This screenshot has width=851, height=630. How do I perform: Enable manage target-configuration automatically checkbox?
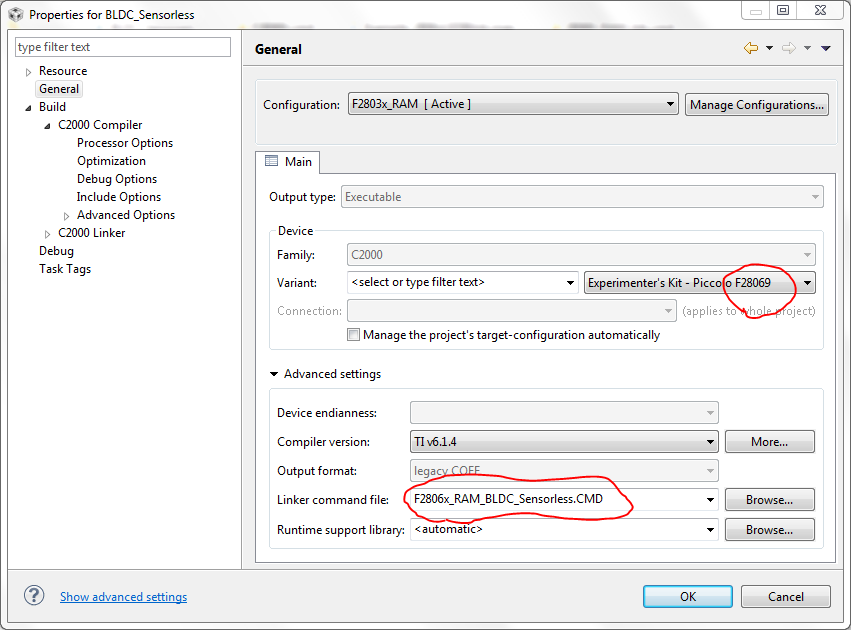pos(353,335)
